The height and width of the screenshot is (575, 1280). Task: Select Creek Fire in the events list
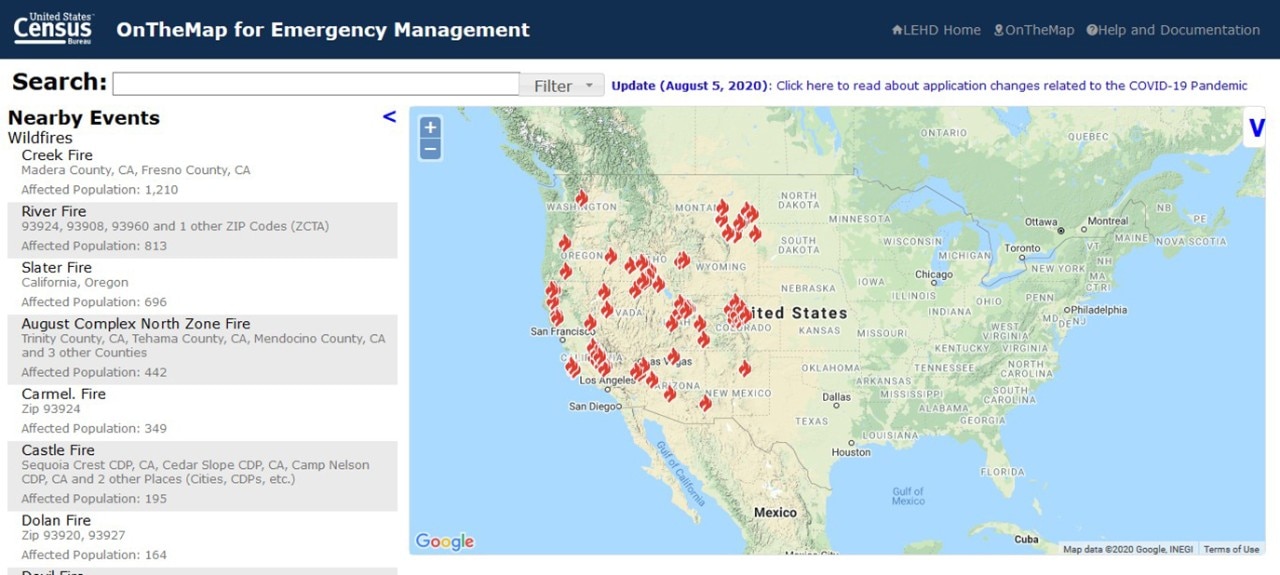(57, 155)
